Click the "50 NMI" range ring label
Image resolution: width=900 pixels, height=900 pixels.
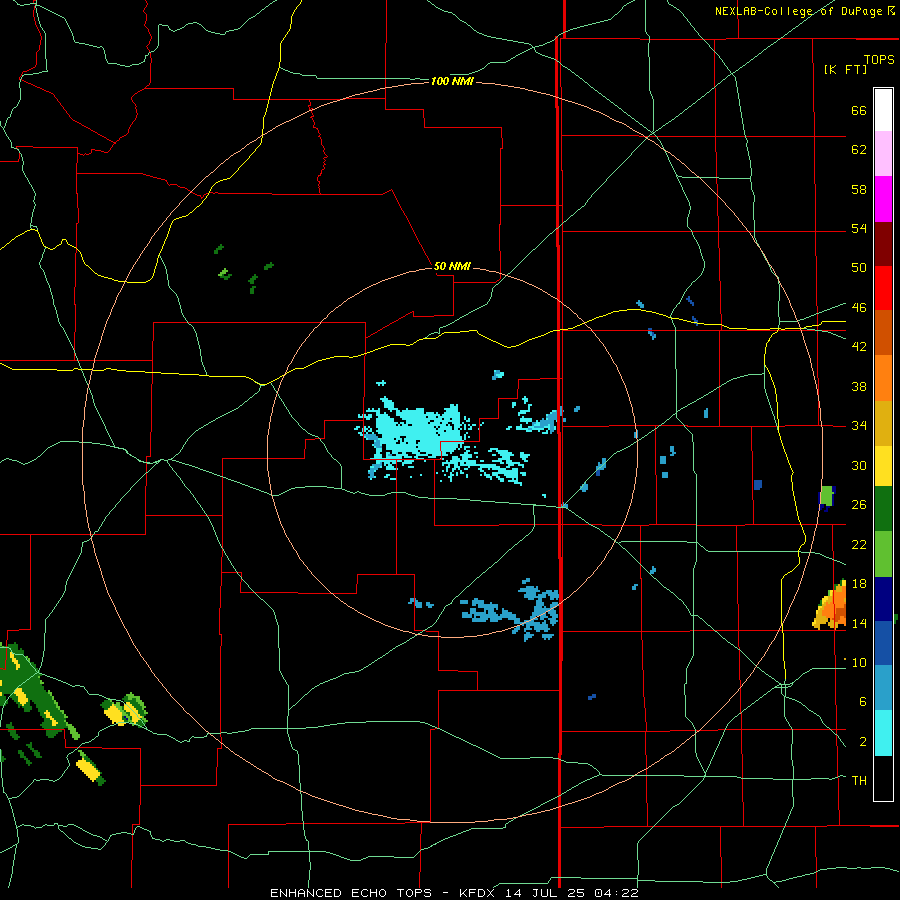452,266
